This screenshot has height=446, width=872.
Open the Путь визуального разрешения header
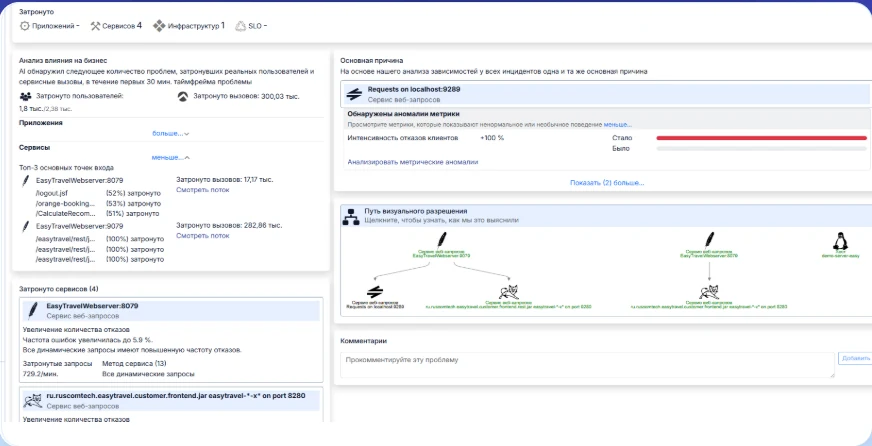(x=606, y=216)
